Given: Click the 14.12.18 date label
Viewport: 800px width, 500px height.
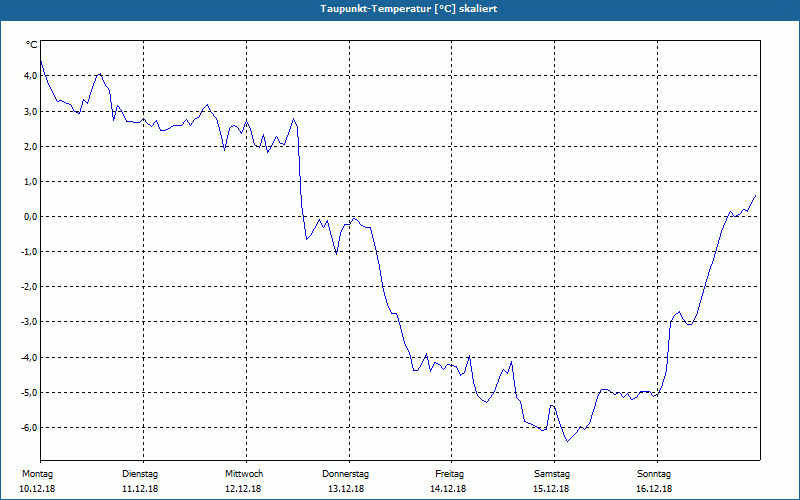Looking at the screenshot, I should (448, 489).
